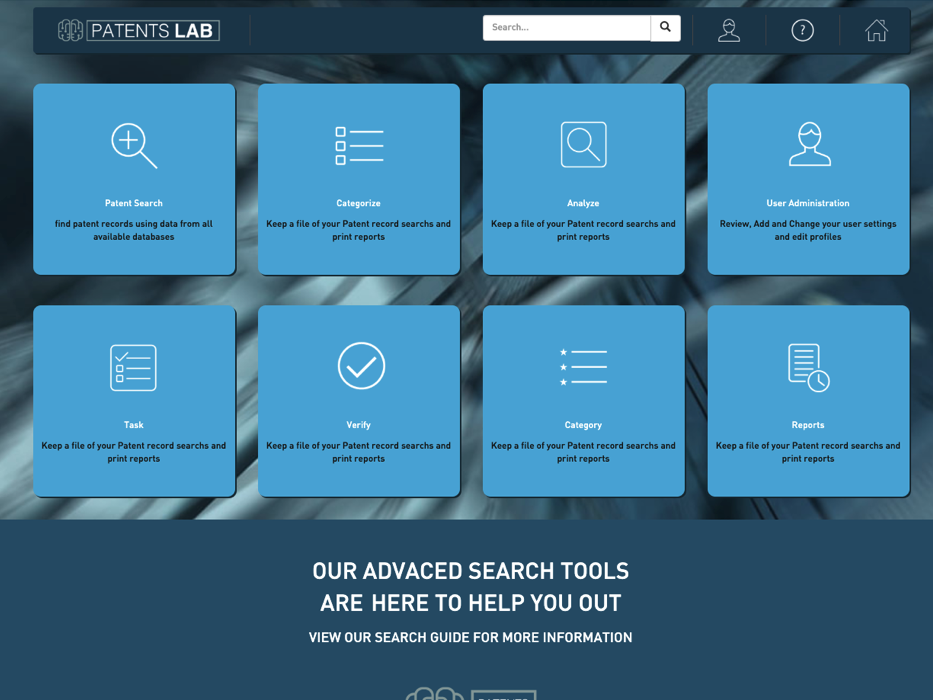Select the Reports tile title
933x700 pixels.
point(808,425)
